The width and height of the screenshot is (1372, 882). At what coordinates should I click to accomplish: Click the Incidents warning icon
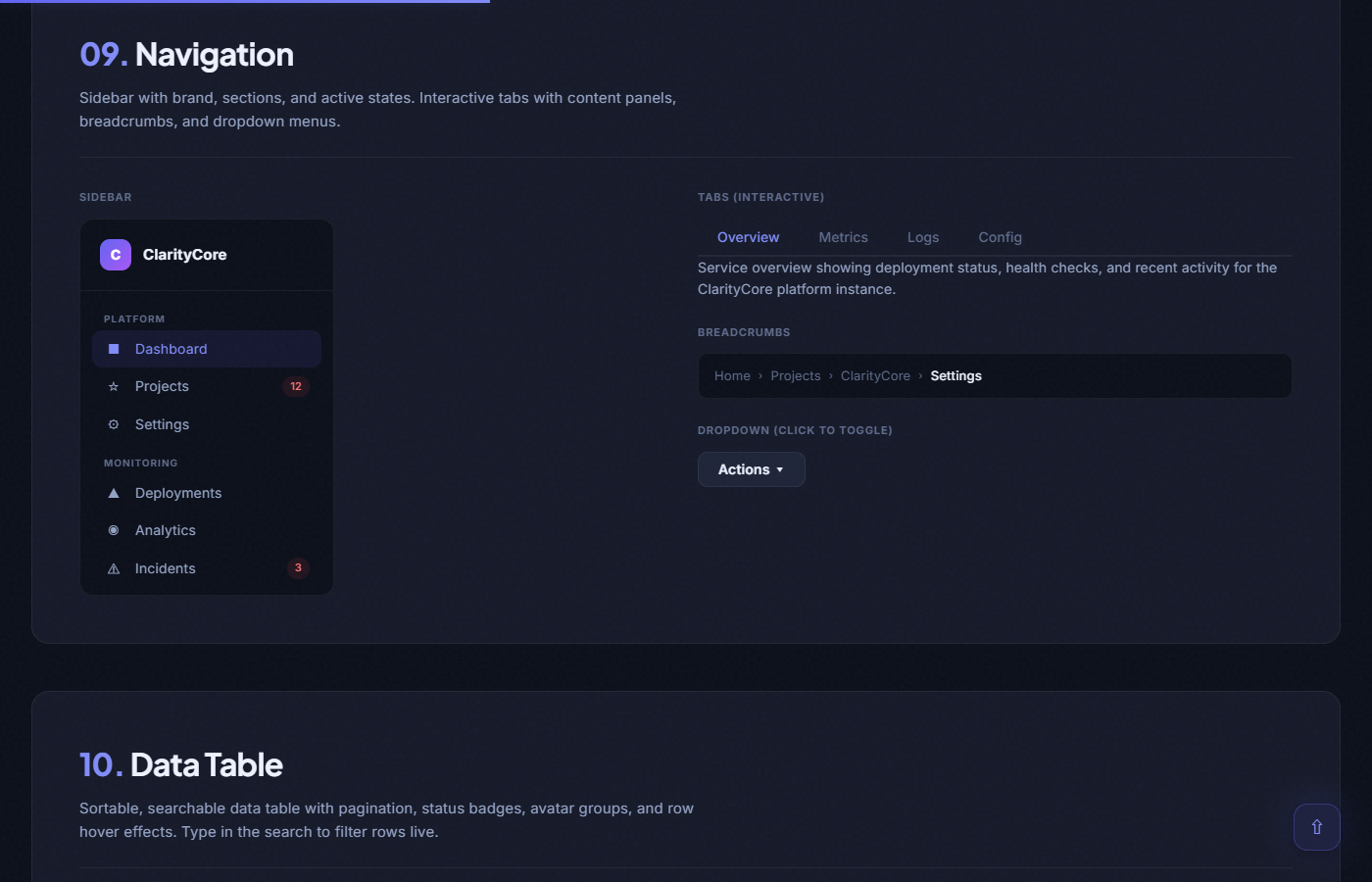pyautogui.click(x=114, y=568)
